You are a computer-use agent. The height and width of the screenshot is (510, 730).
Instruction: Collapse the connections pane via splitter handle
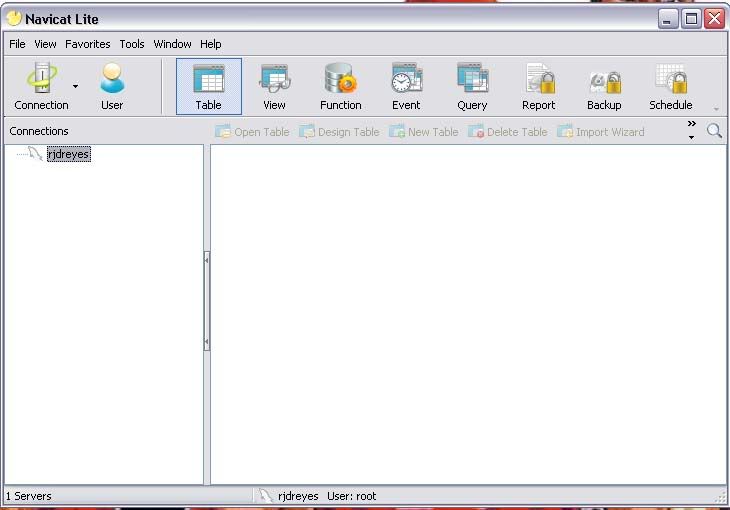coord(207,301)
